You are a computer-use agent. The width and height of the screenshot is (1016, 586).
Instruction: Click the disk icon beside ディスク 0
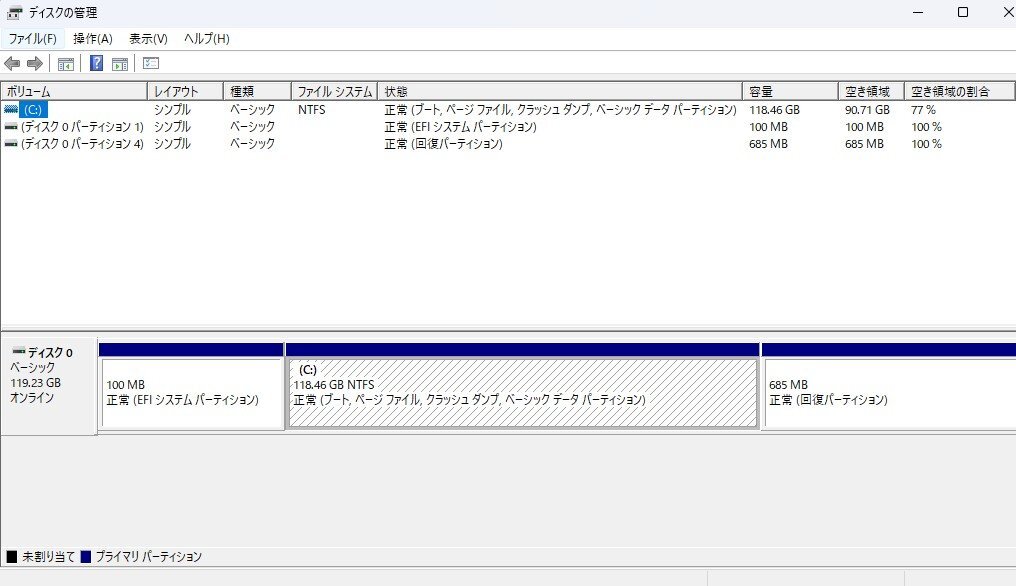coord(17,350)
